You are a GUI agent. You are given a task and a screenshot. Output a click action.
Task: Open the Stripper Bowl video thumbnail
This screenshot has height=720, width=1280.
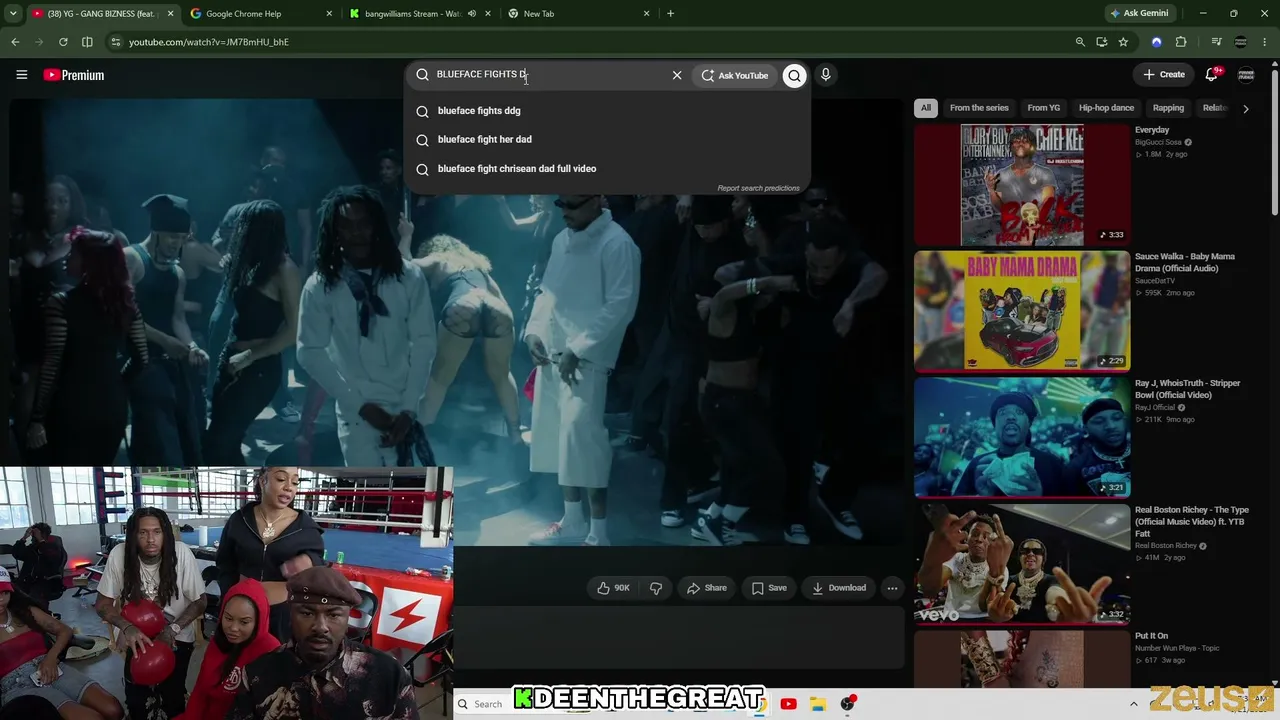(1021, 437)
